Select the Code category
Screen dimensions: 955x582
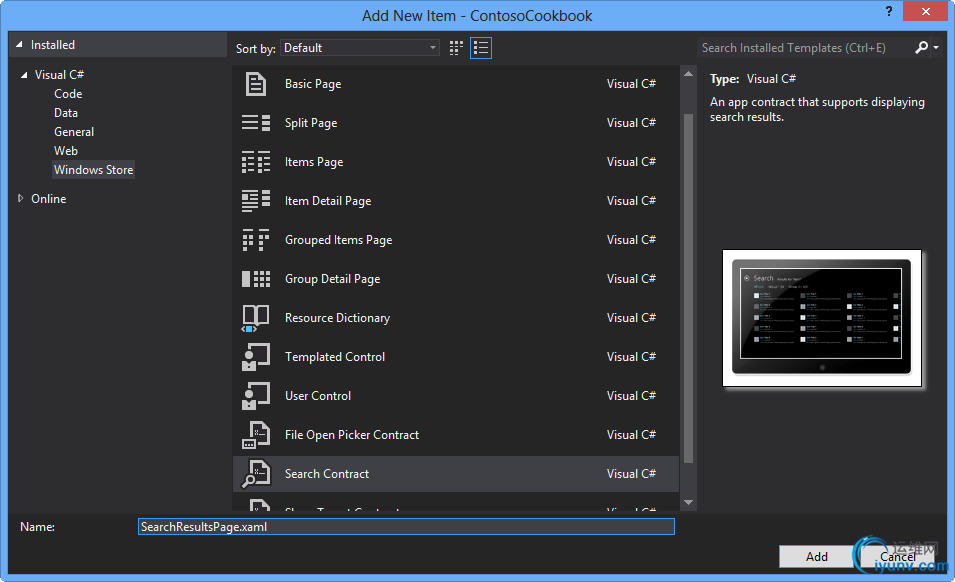point(68,94)
